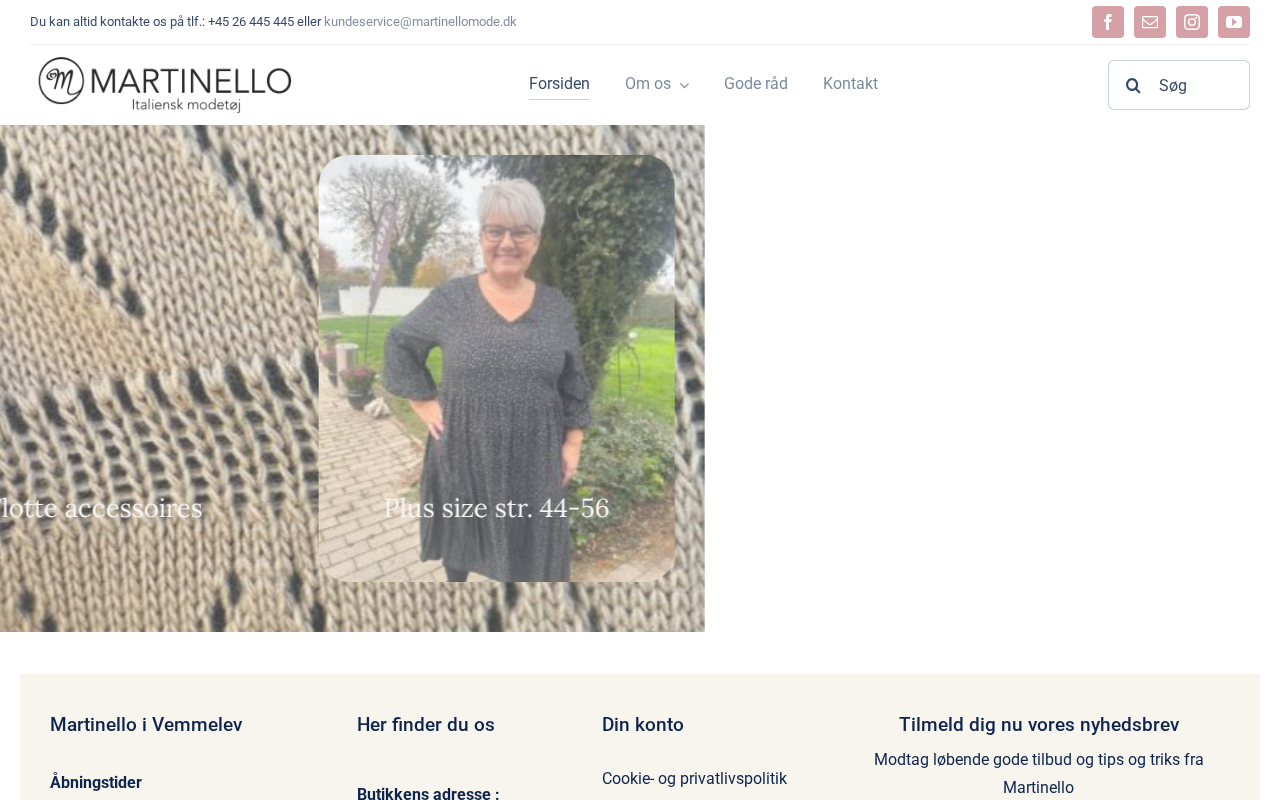Click the Din konto heading
Viewport: 1280px width, 800px height.
click(643, 725)
